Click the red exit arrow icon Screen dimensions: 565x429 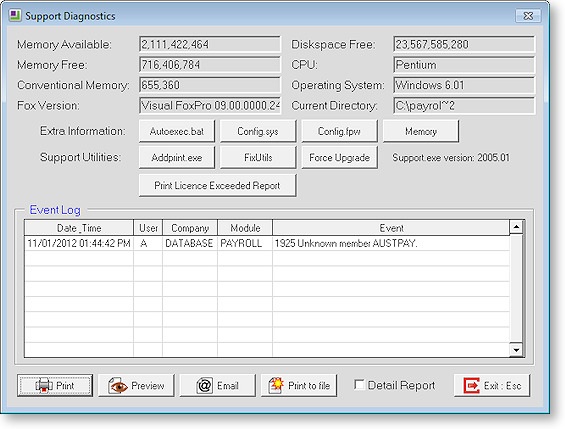pos(471,386)
